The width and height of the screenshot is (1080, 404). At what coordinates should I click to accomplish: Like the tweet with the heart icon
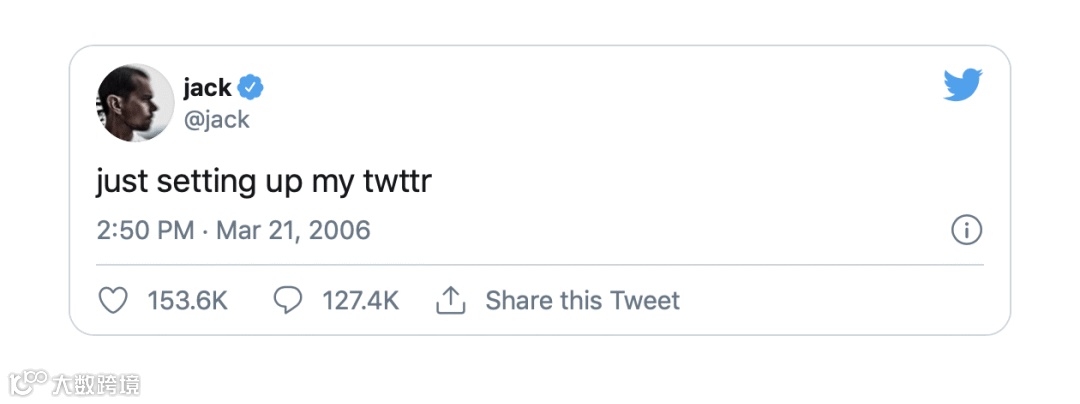click(x=114, y=300)
